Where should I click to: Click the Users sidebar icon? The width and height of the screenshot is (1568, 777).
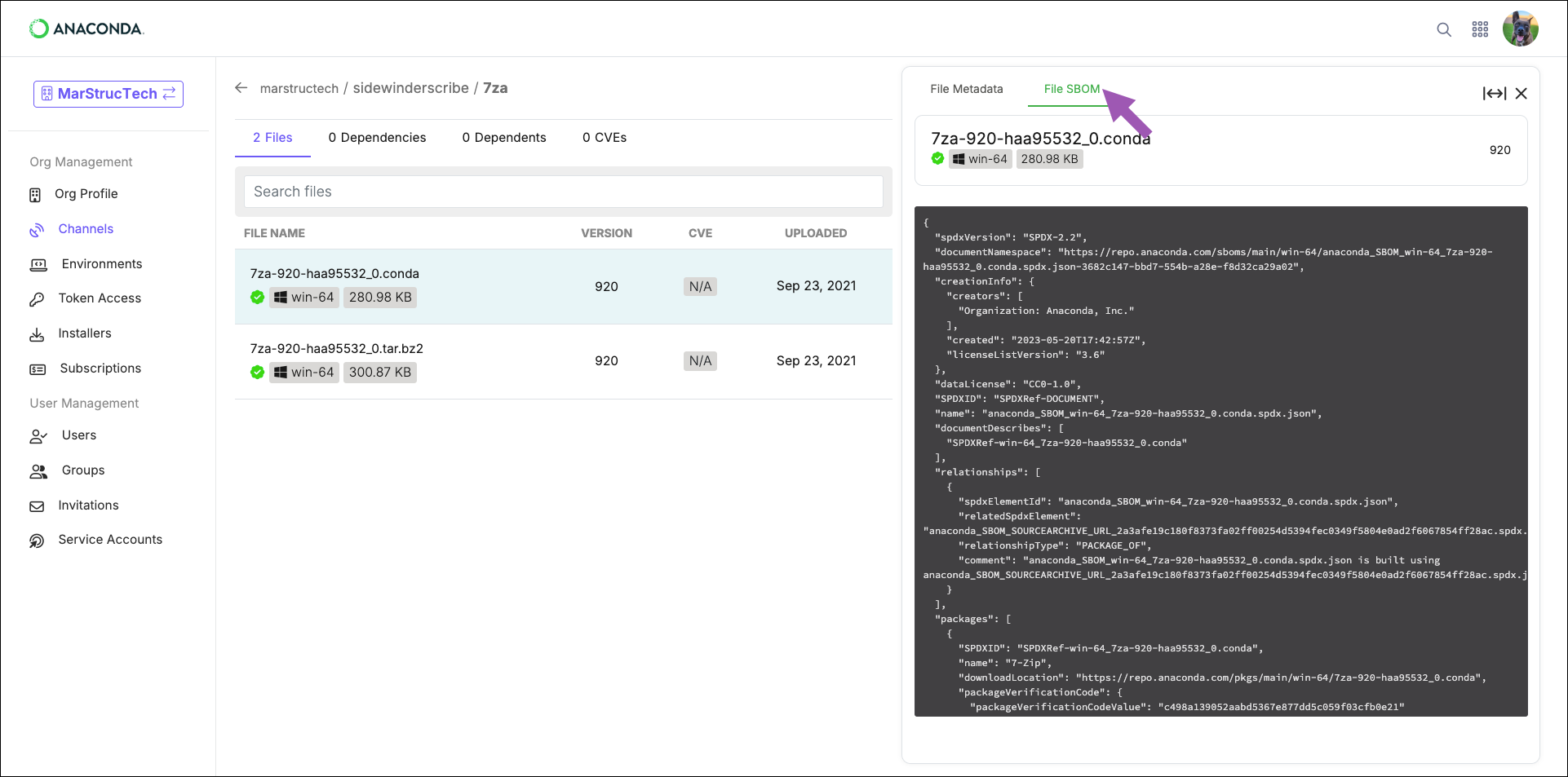pos(38,436)
